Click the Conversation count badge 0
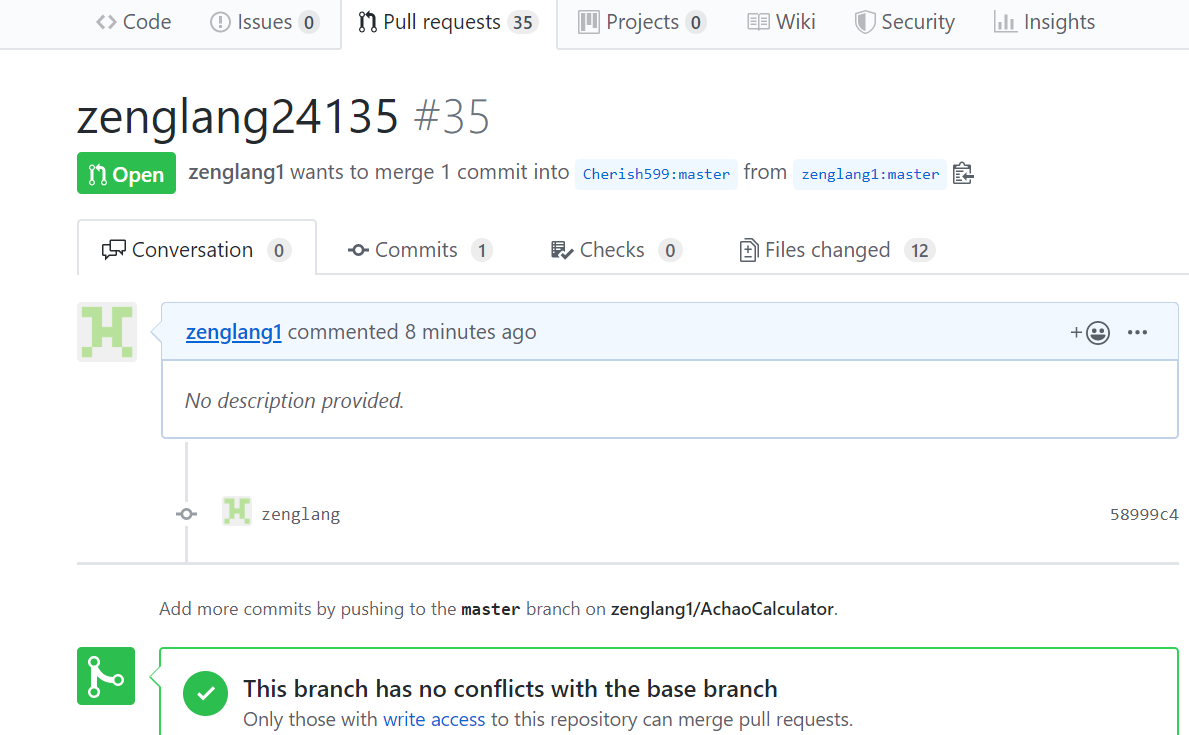1189x735 pixels. coord(278,250)
